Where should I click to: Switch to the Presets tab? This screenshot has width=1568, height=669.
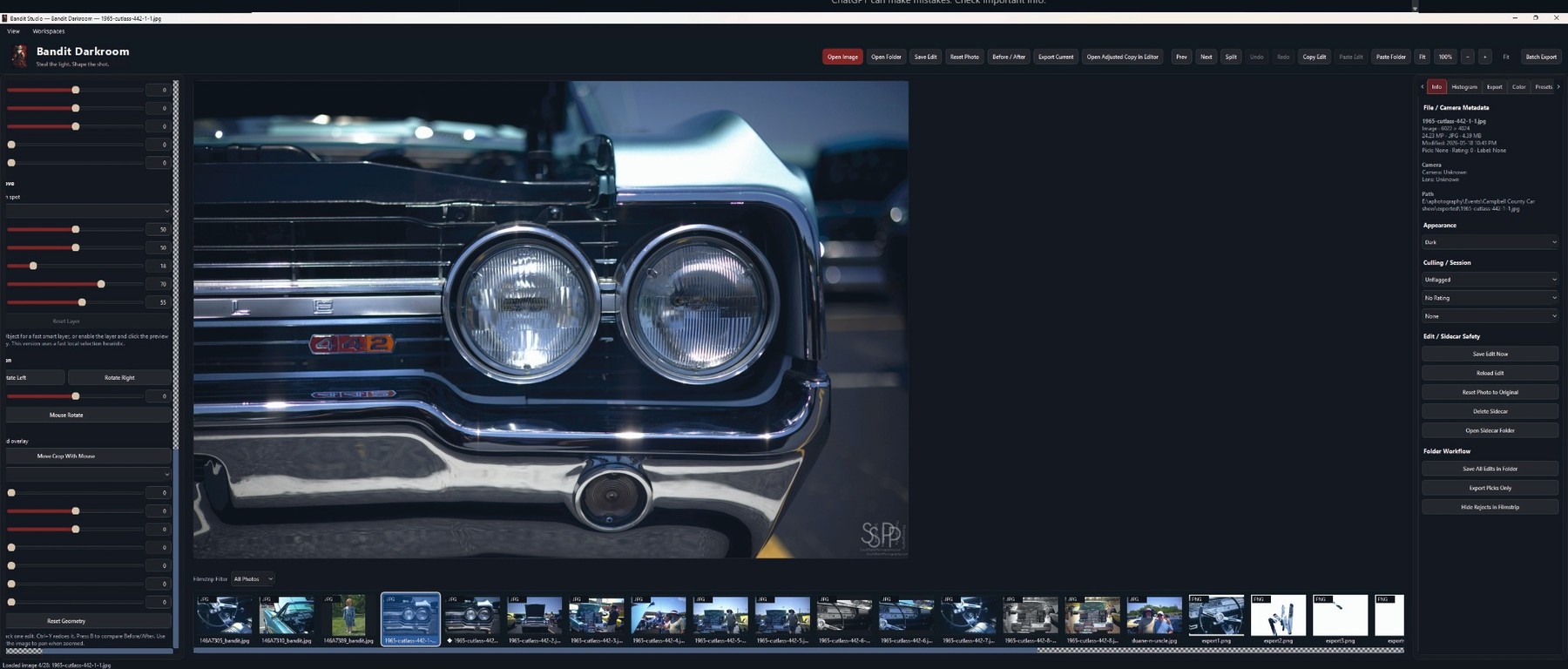[1544, 87]
